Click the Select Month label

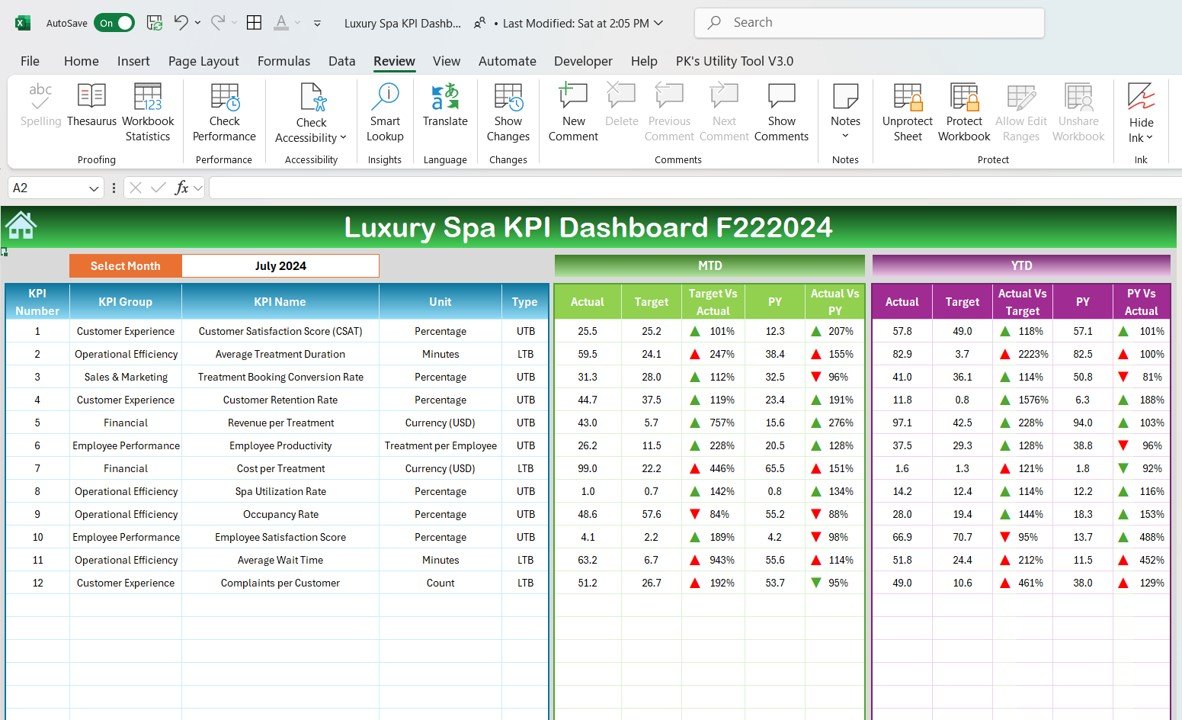tap(125, 265)
